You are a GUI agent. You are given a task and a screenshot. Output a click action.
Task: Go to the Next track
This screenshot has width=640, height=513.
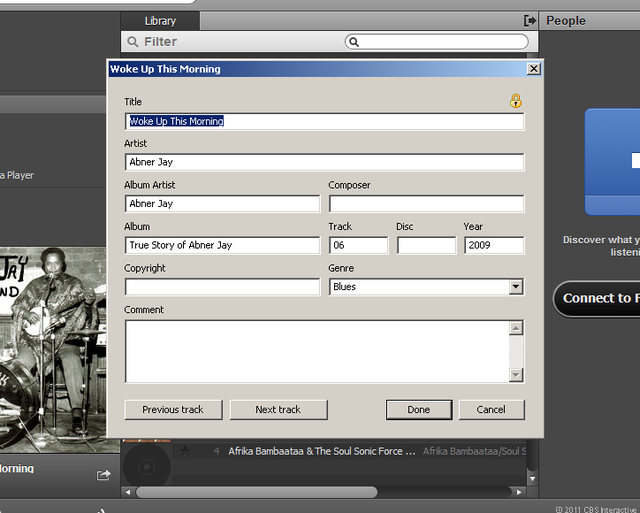278,409
